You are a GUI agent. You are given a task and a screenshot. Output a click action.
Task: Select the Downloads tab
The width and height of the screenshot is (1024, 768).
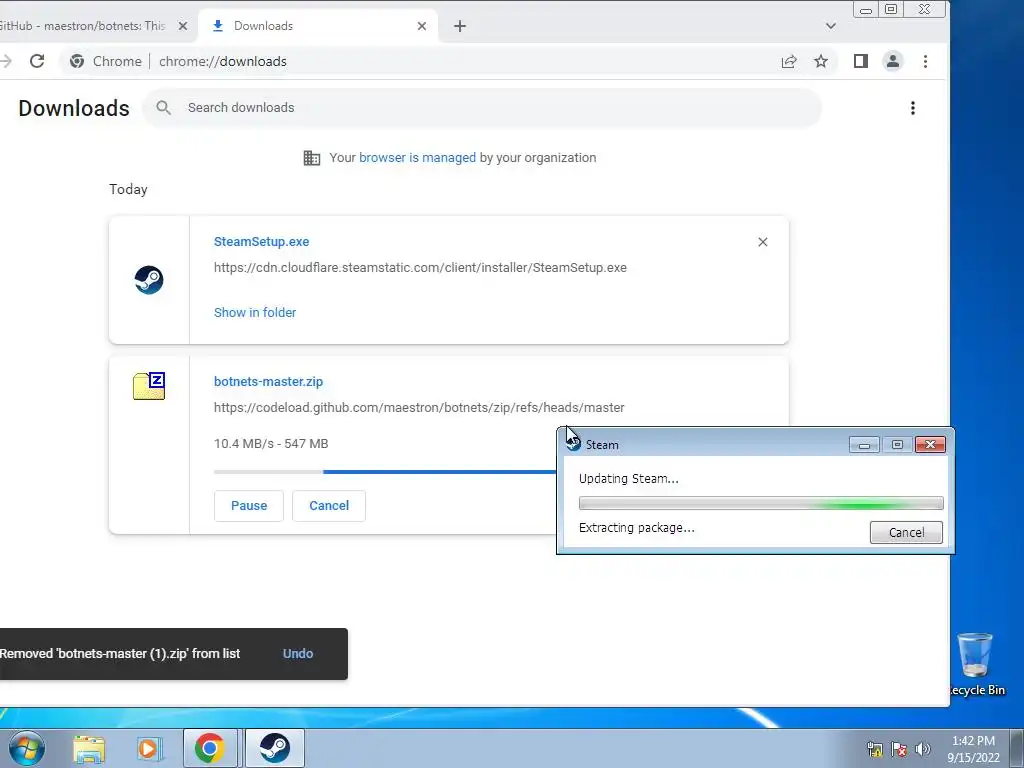click(318, 26)
